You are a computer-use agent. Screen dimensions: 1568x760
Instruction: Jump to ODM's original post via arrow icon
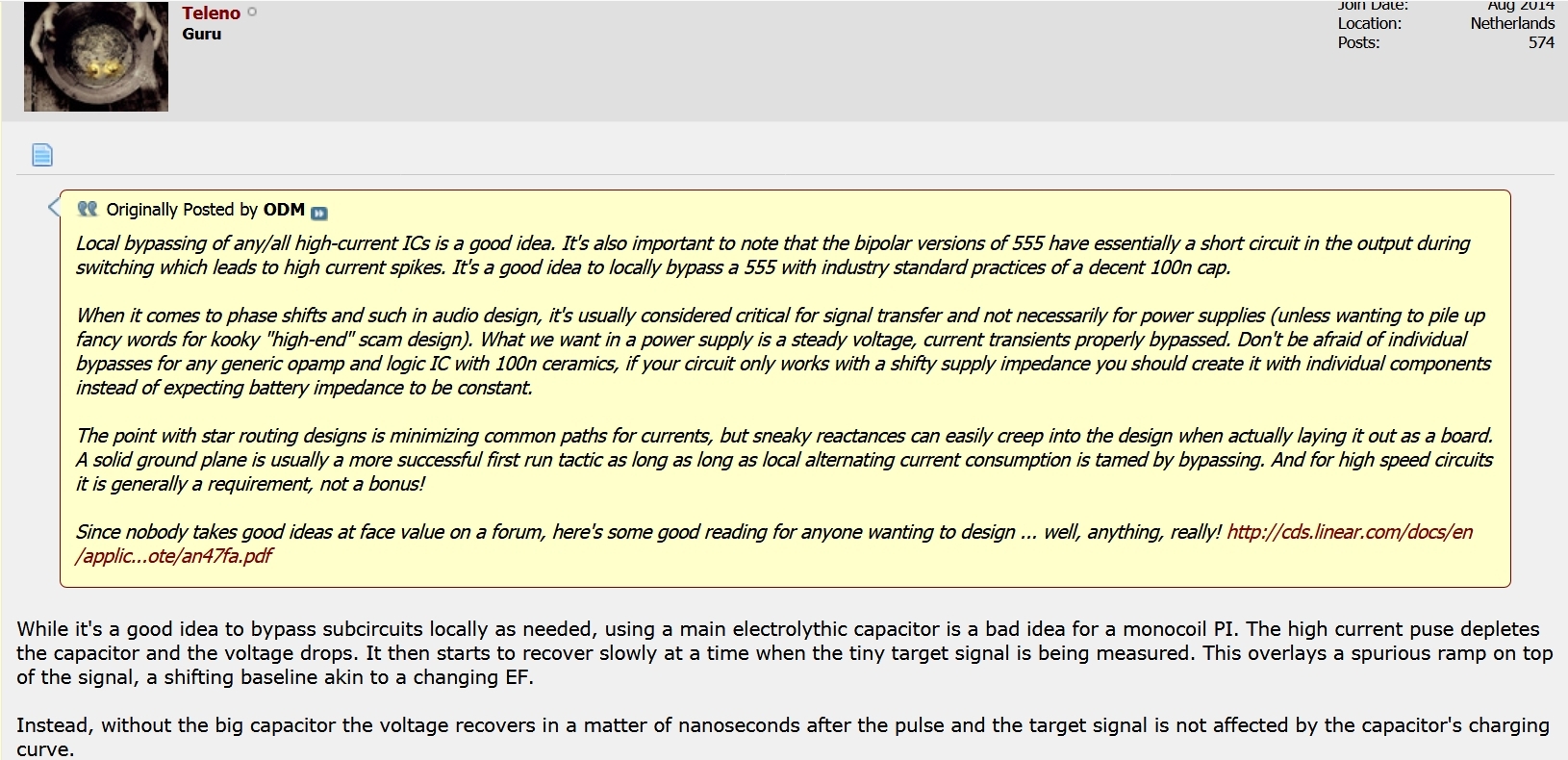[x=319, y=213]
